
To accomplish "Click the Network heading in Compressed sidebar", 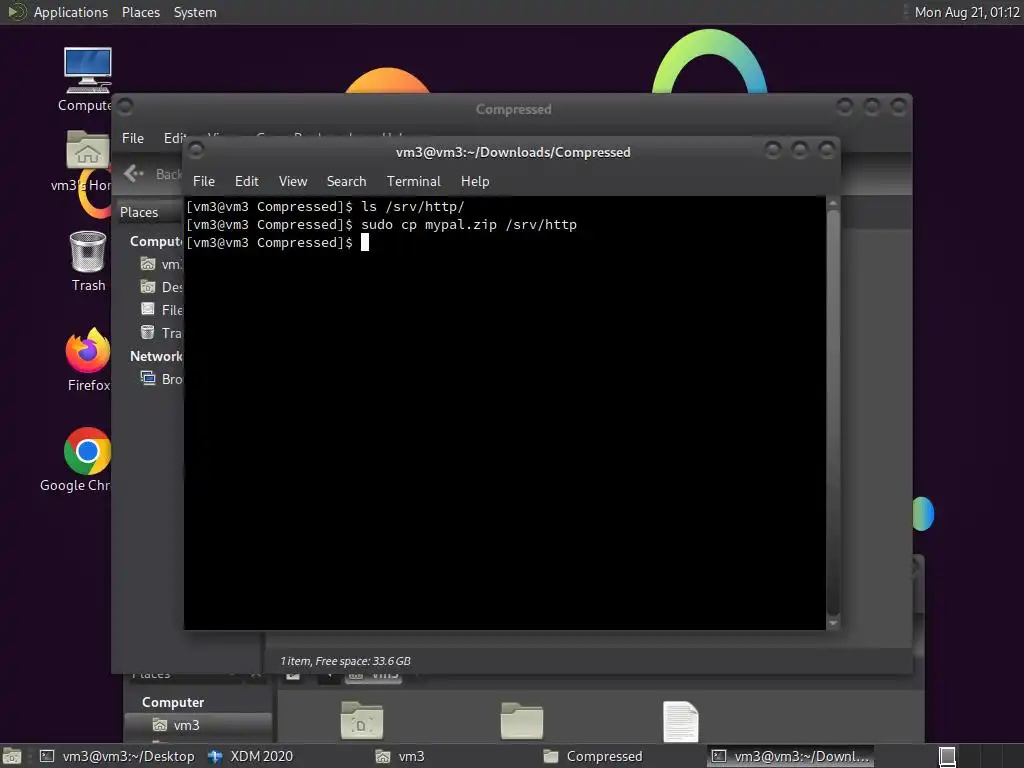I will point(156,356).
